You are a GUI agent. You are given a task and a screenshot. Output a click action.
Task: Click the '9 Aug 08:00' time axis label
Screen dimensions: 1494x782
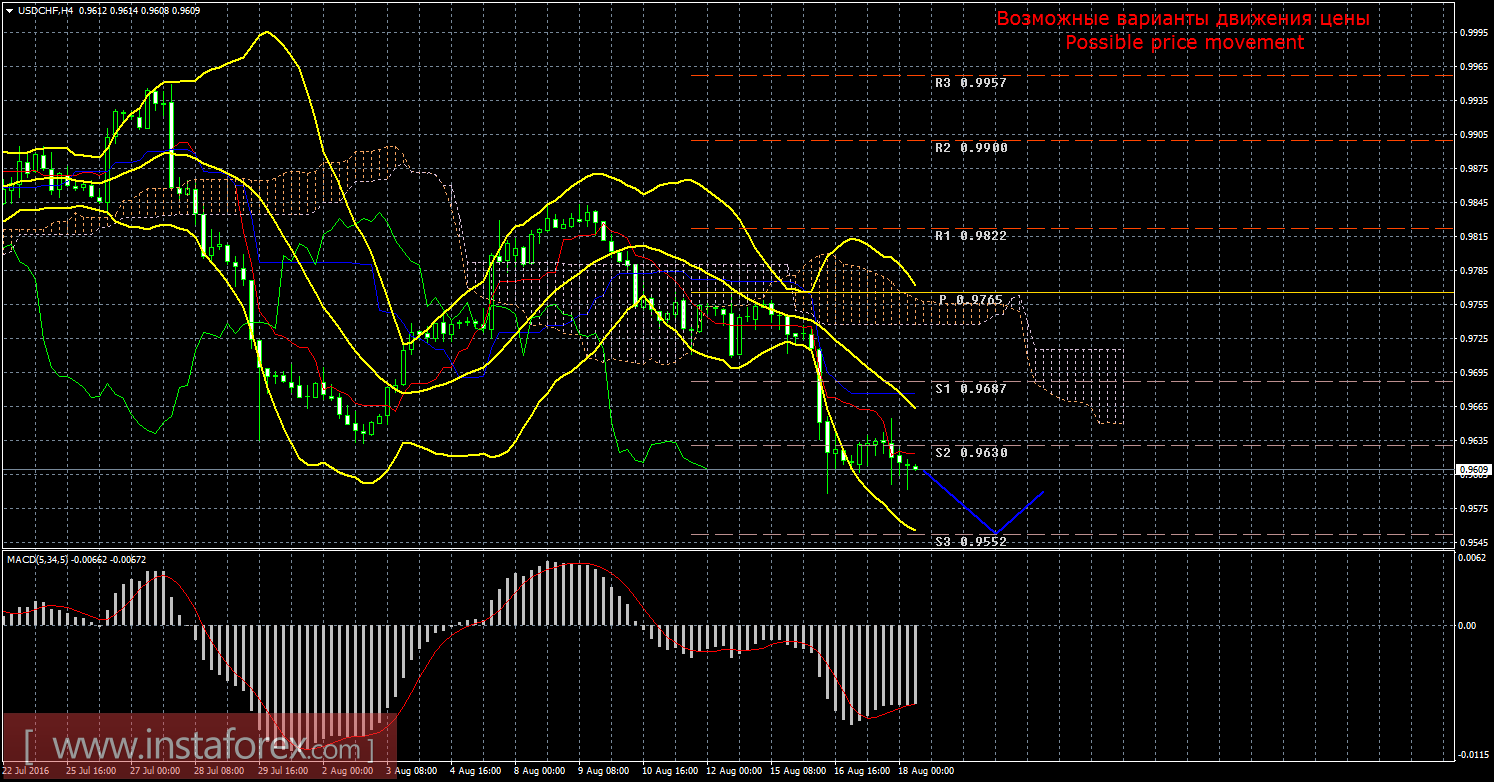click(x=606, y=771)
